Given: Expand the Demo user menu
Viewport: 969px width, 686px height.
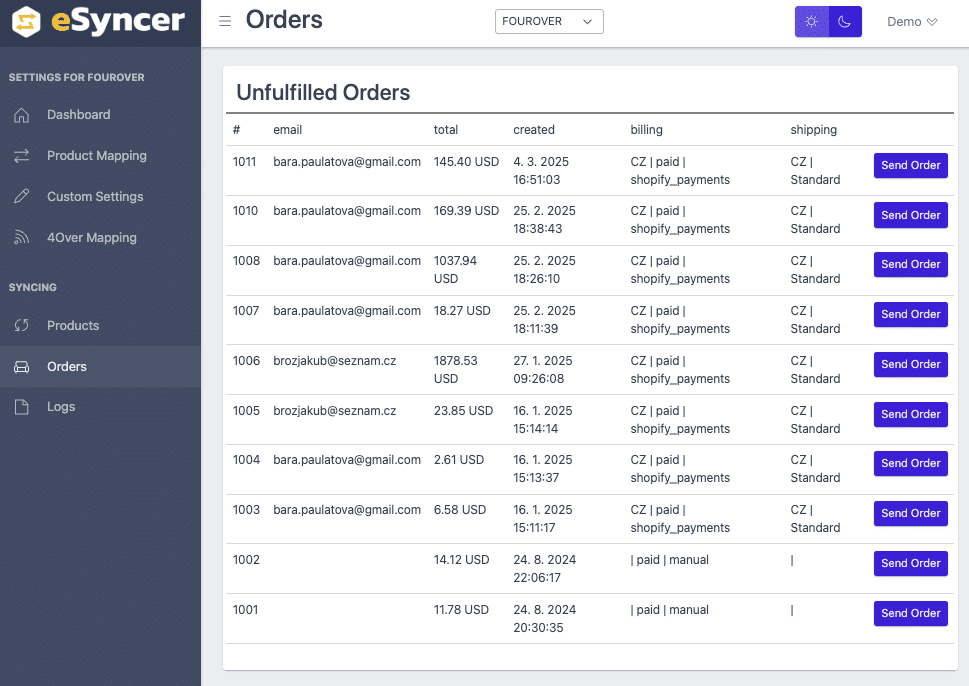Looking at the screenshot, I should (912, 22).
